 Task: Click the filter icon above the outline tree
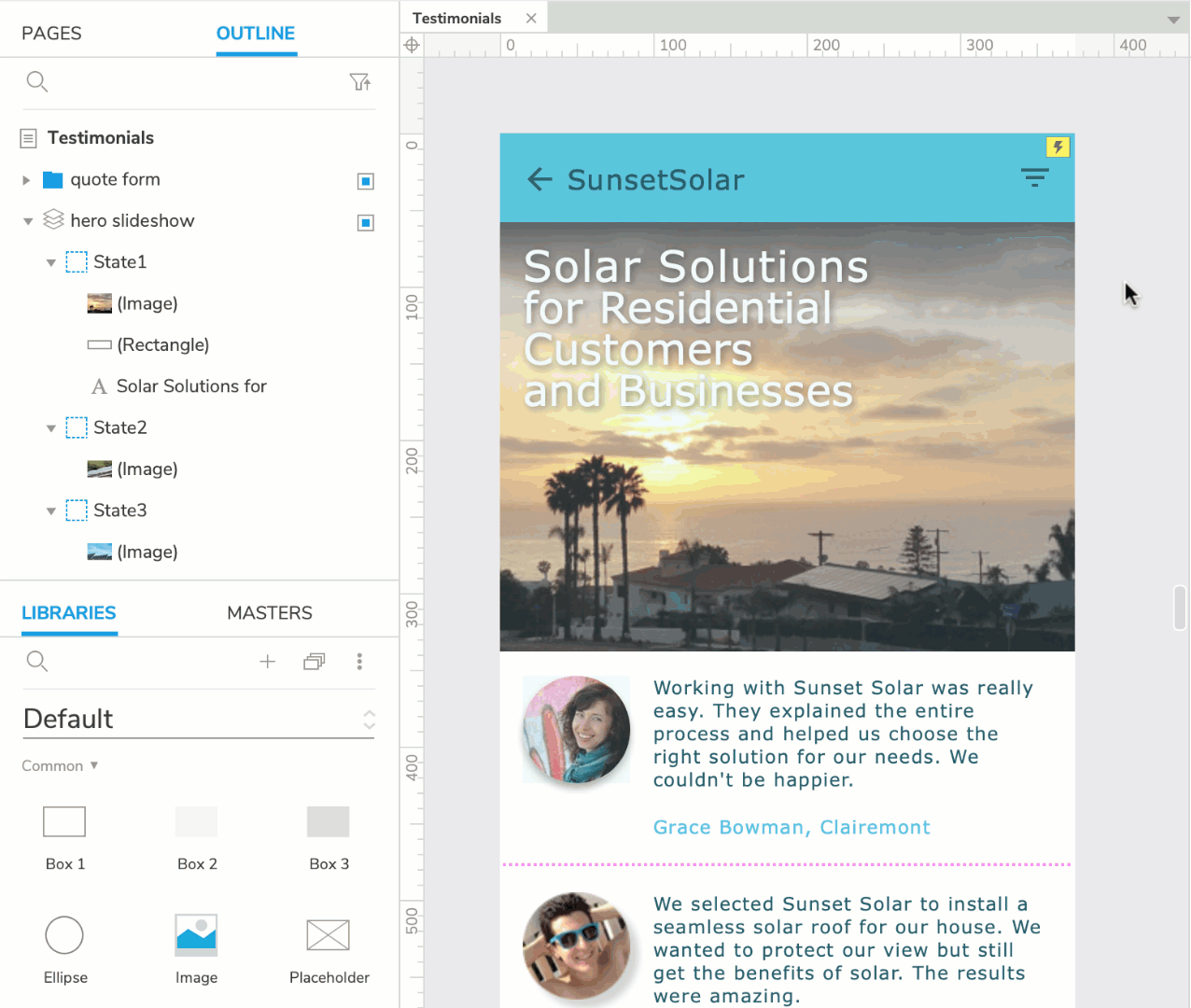click(x=361, y=81)
